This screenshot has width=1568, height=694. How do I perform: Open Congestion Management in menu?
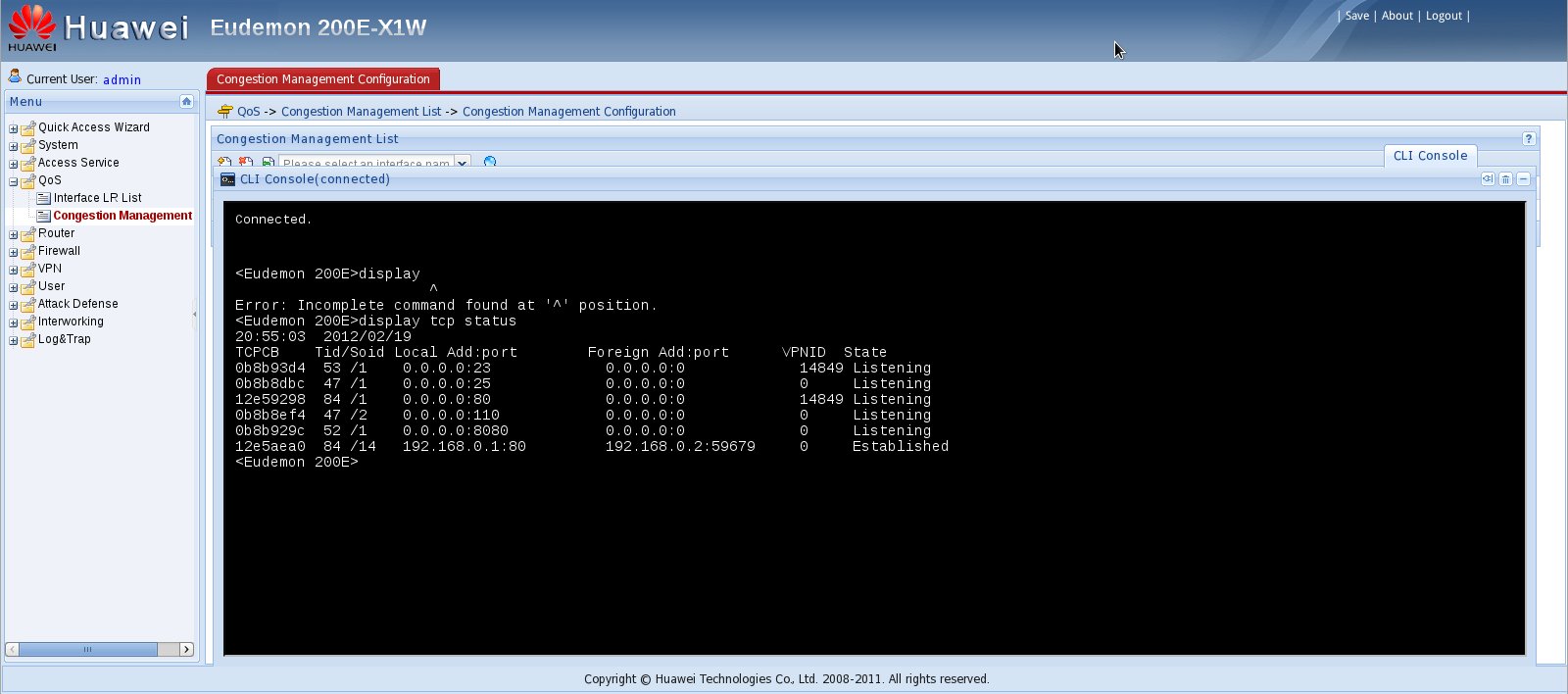click(122, 216)
